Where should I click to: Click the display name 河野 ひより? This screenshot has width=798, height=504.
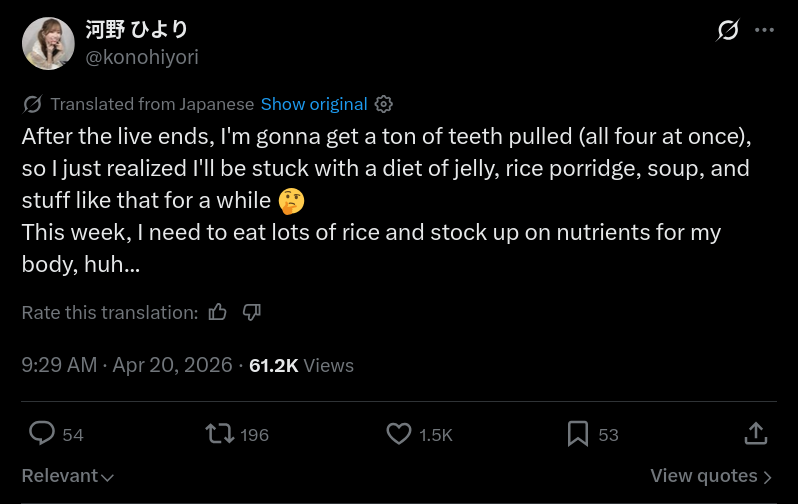click(x=137, y=30)
